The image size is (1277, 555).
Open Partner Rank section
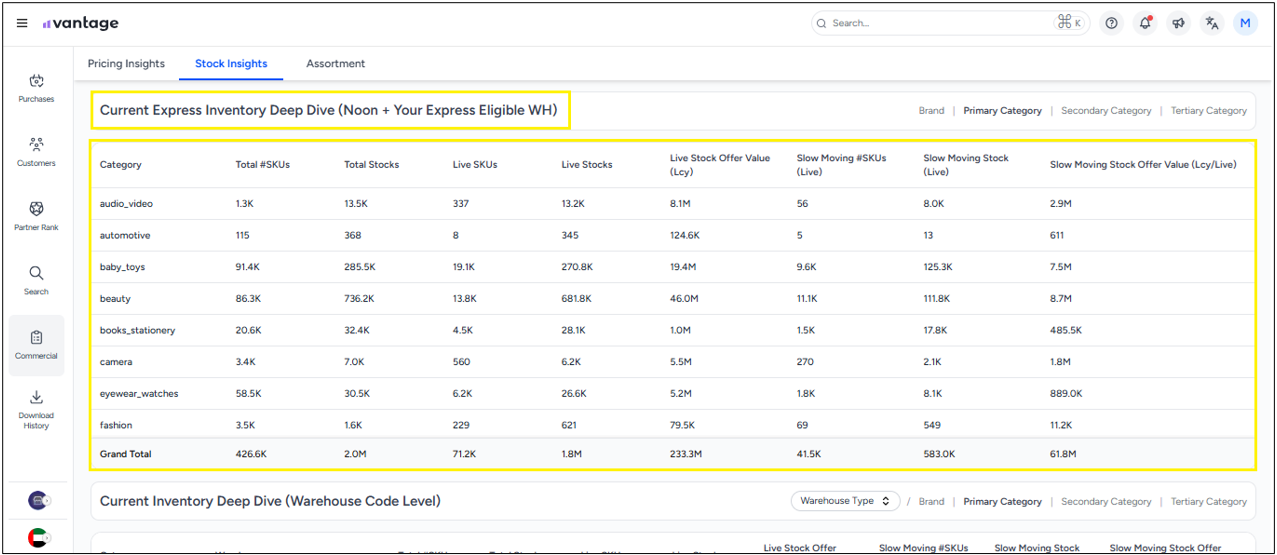(x=36, y=215)
